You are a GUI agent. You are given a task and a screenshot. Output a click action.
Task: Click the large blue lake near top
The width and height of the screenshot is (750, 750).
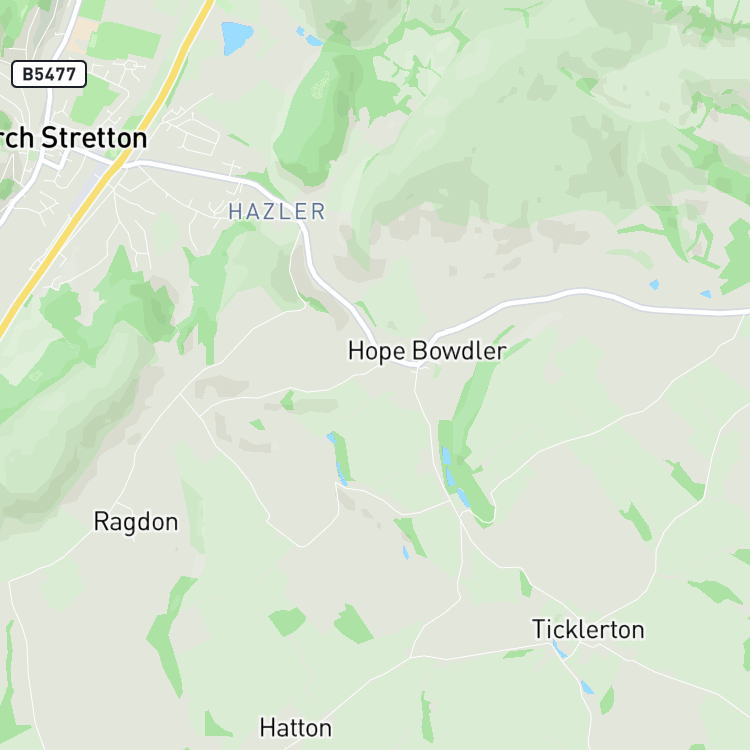(x=236, y=37)
